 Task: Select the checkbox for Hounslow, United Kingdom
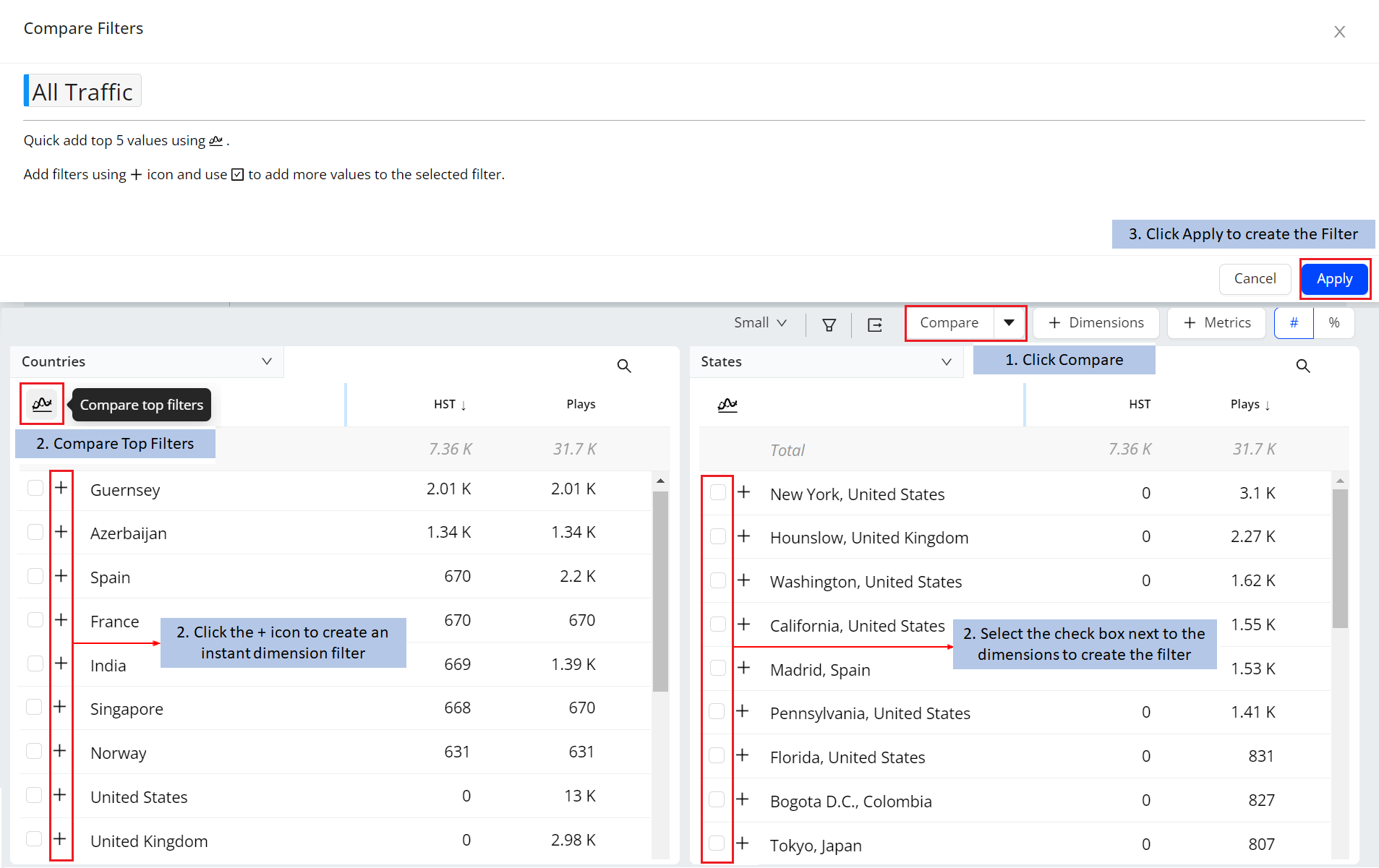717,536
